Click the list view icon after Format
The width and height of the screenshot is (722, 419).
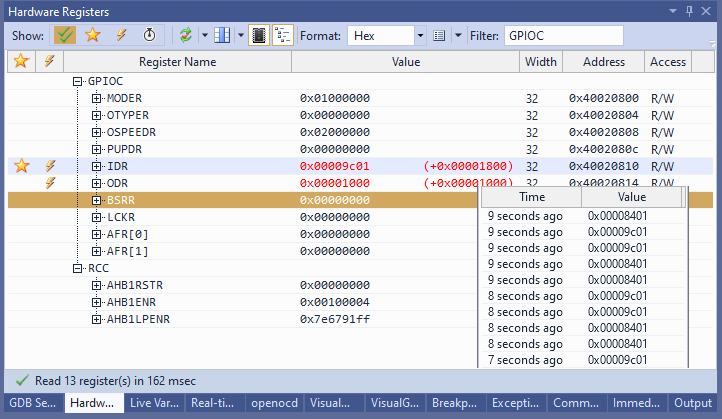(x=439, y=35)
